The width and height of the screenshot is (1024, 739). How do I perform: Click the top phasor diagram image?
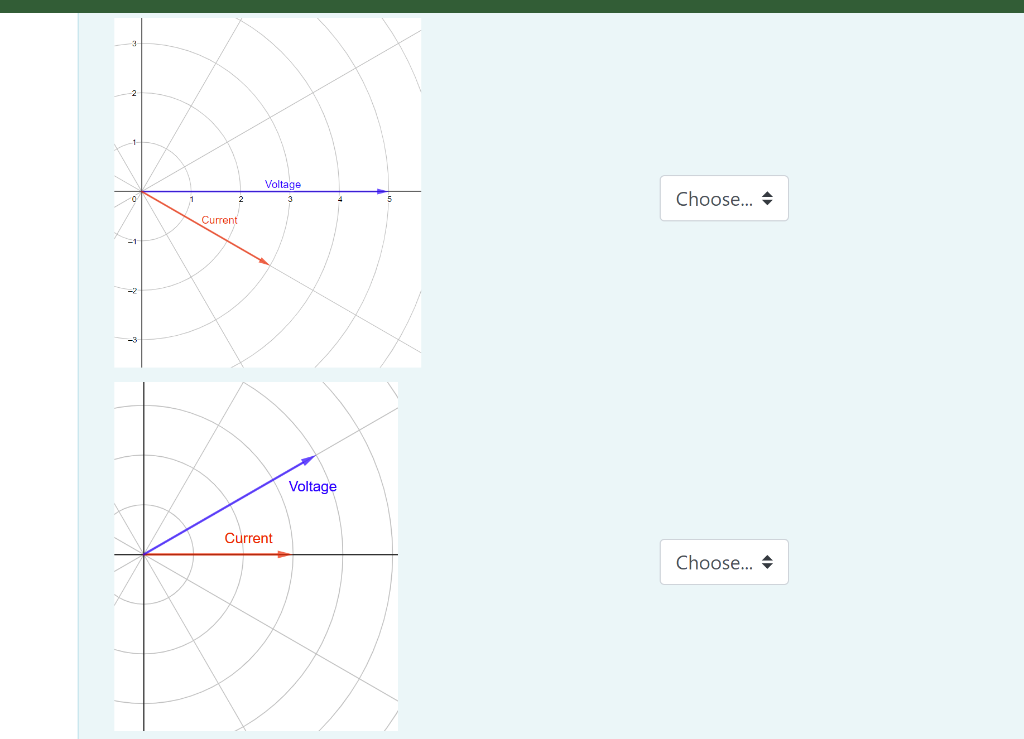[267, 191]
